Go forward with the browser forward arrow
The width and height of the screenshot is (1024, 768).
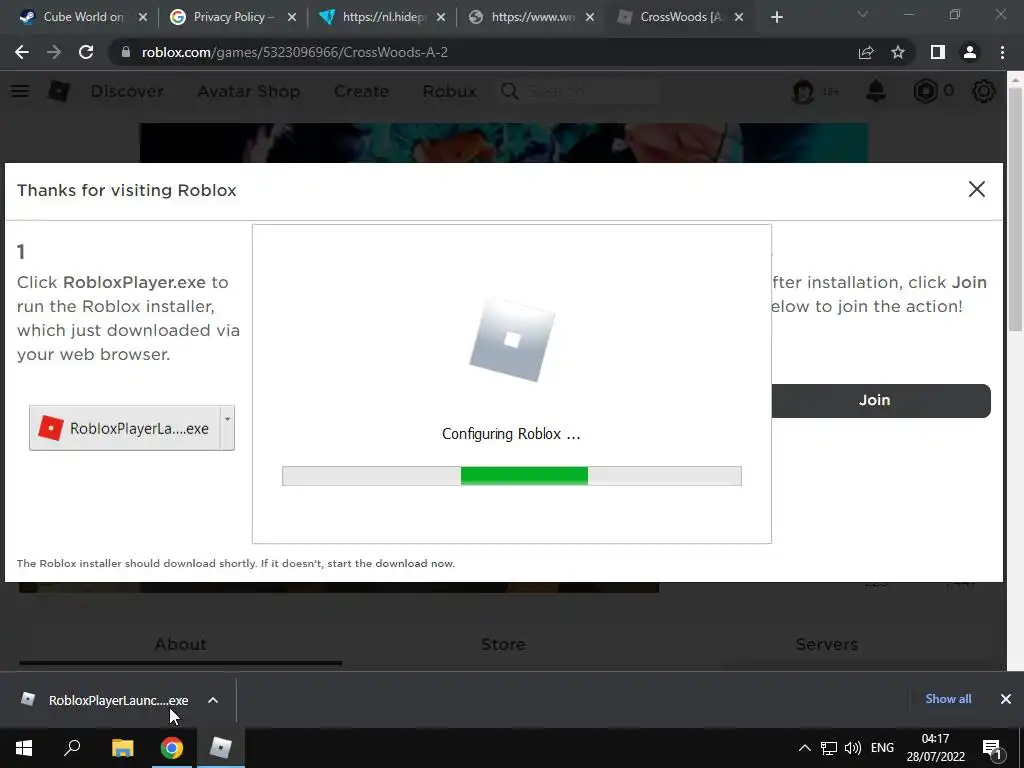54,52
